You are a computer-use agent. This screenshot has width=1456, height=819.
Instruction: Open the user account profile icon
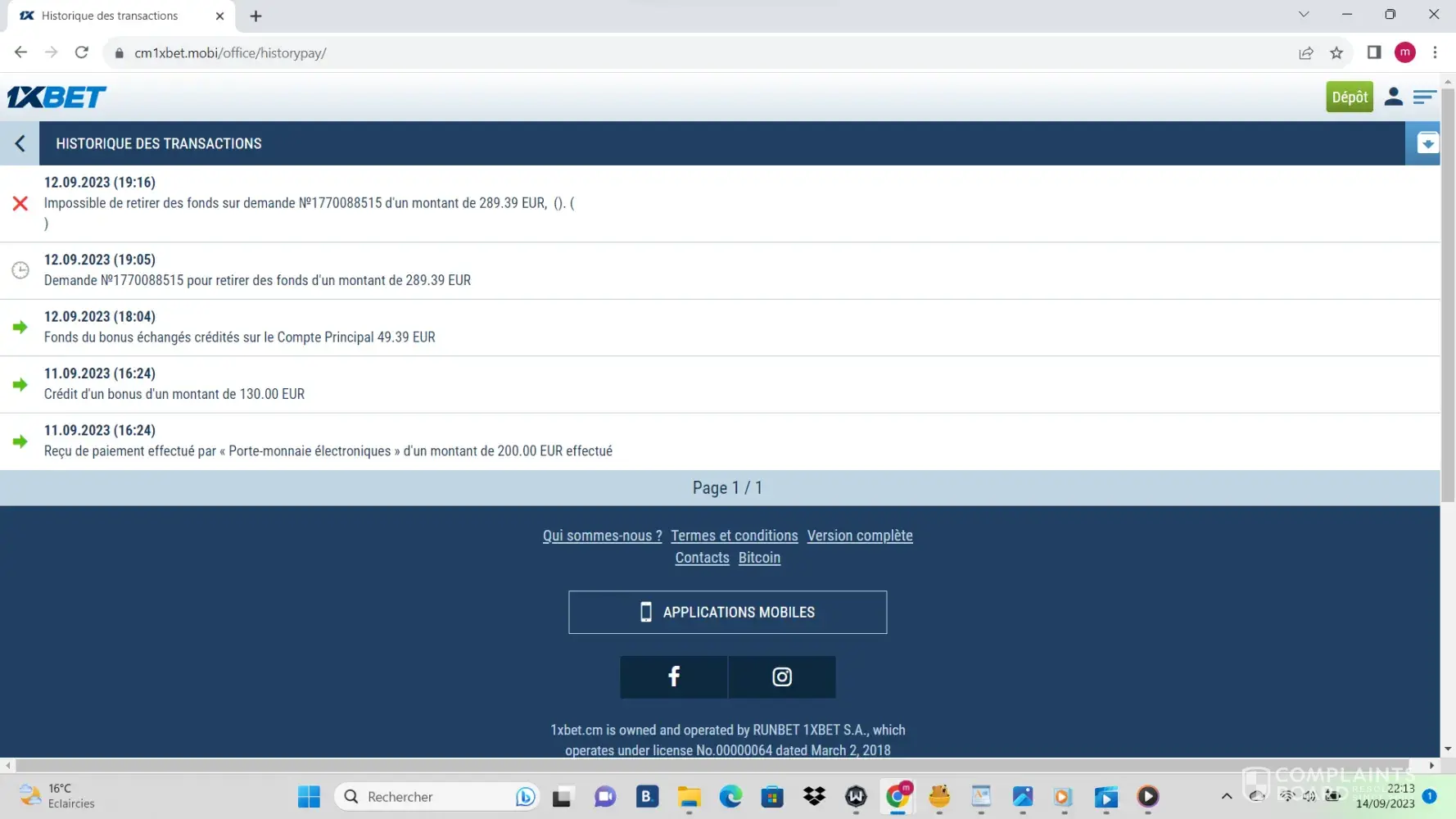(x=1393, y=97)
